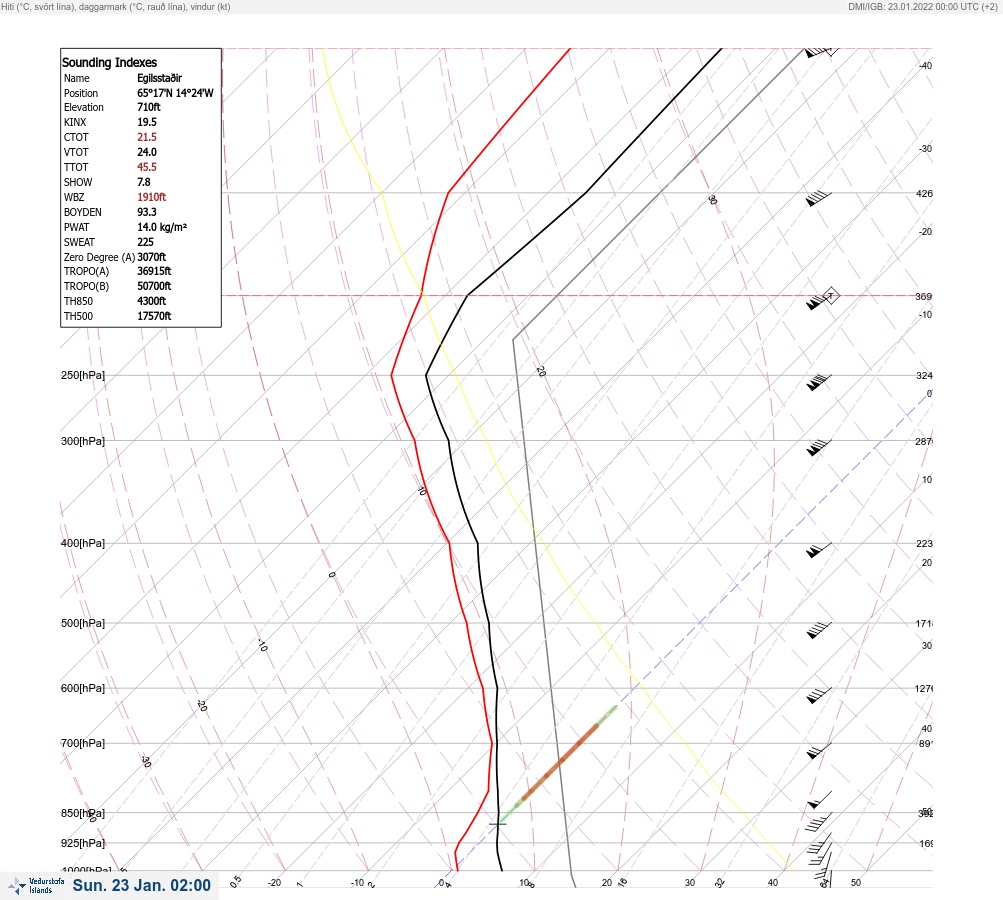Click the TROPO(B) value 50700ft

[154, 287]
